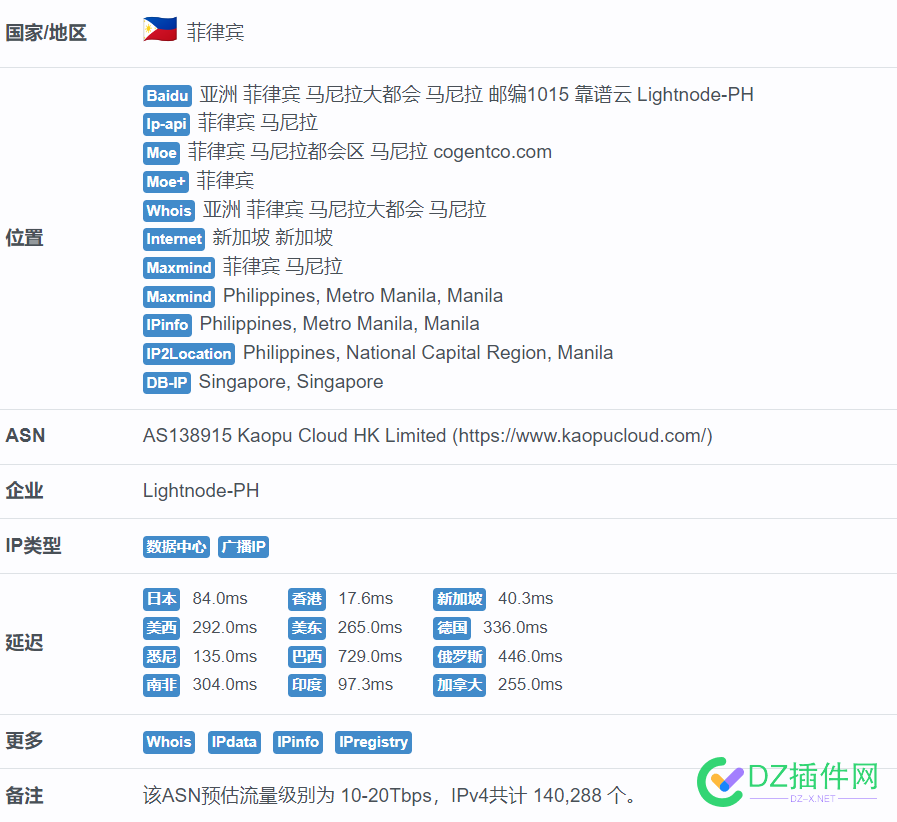Click the 印度 latency badge
The image size is (897, 822).
307,685
